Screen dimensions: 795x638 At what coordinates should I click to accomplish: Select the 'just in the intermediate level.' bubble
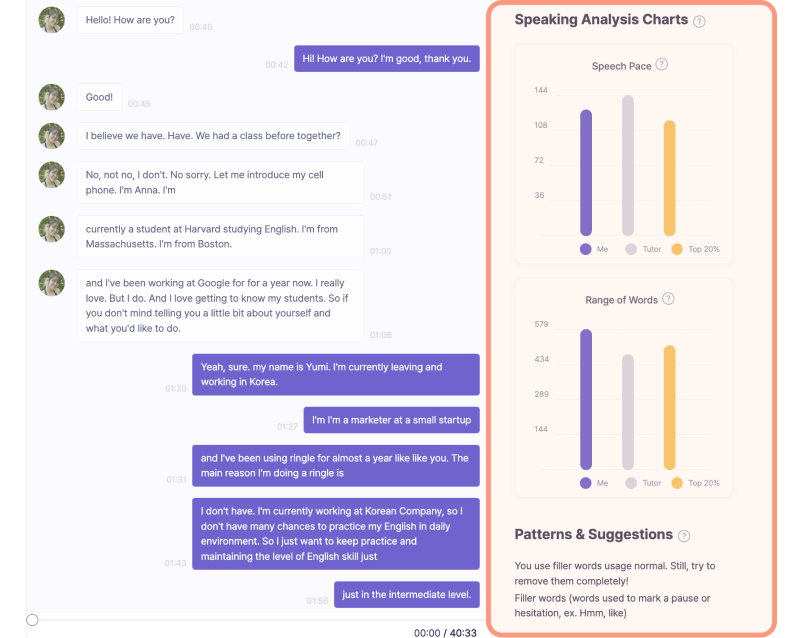point(407,594)
